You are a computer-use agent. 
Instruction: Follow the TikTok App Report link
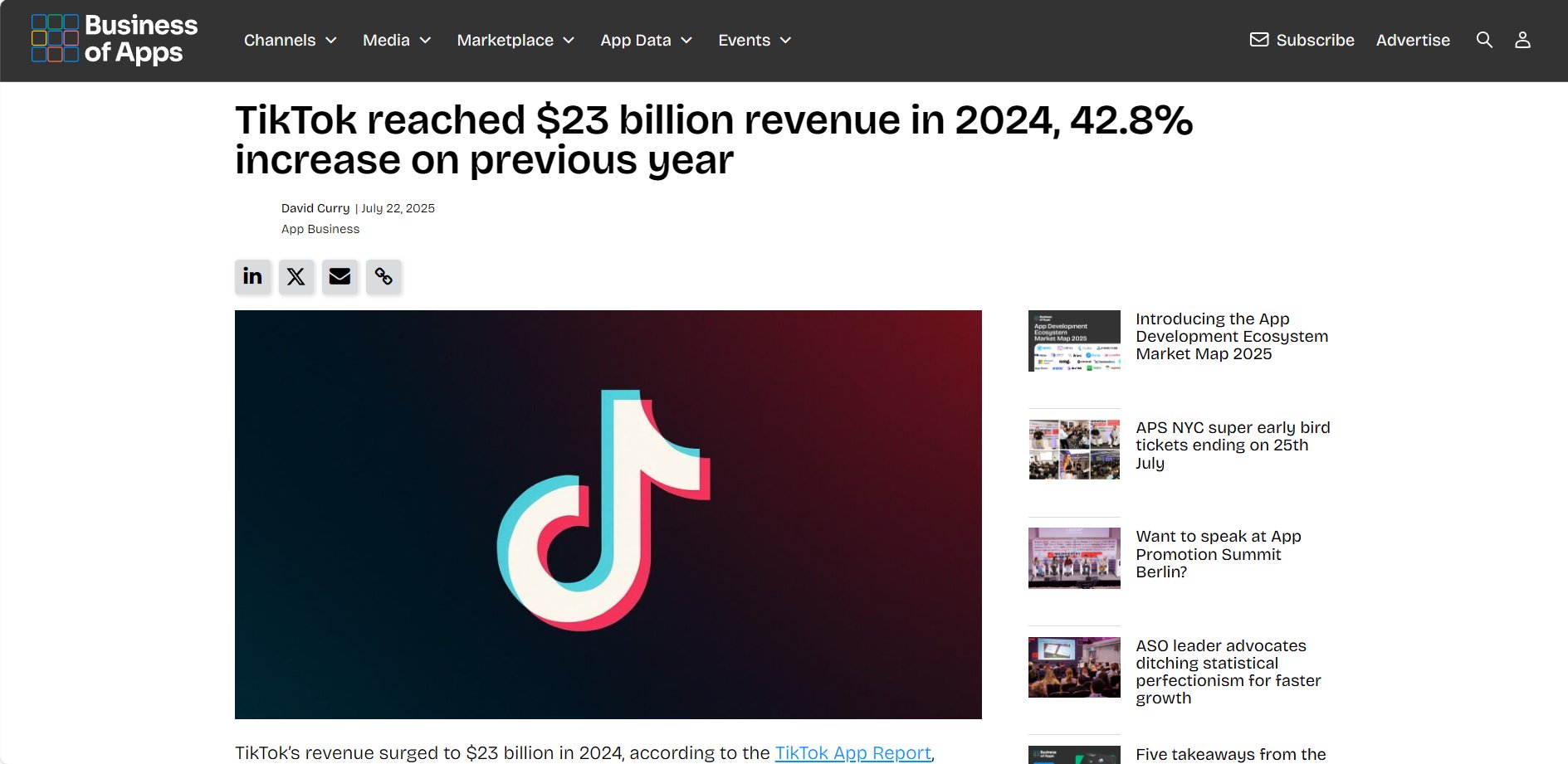click(x=852, y=752)
